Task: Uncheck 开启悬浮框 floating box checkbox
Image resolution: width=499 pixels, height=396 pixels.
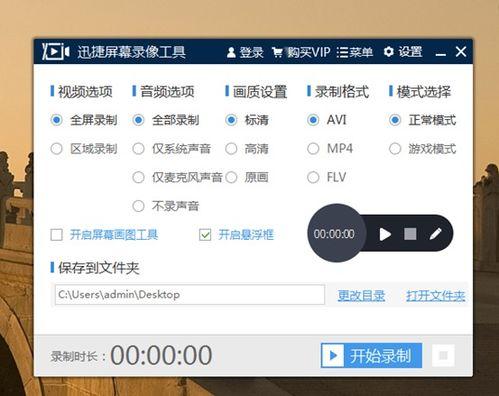Action: tap(205, 235)
